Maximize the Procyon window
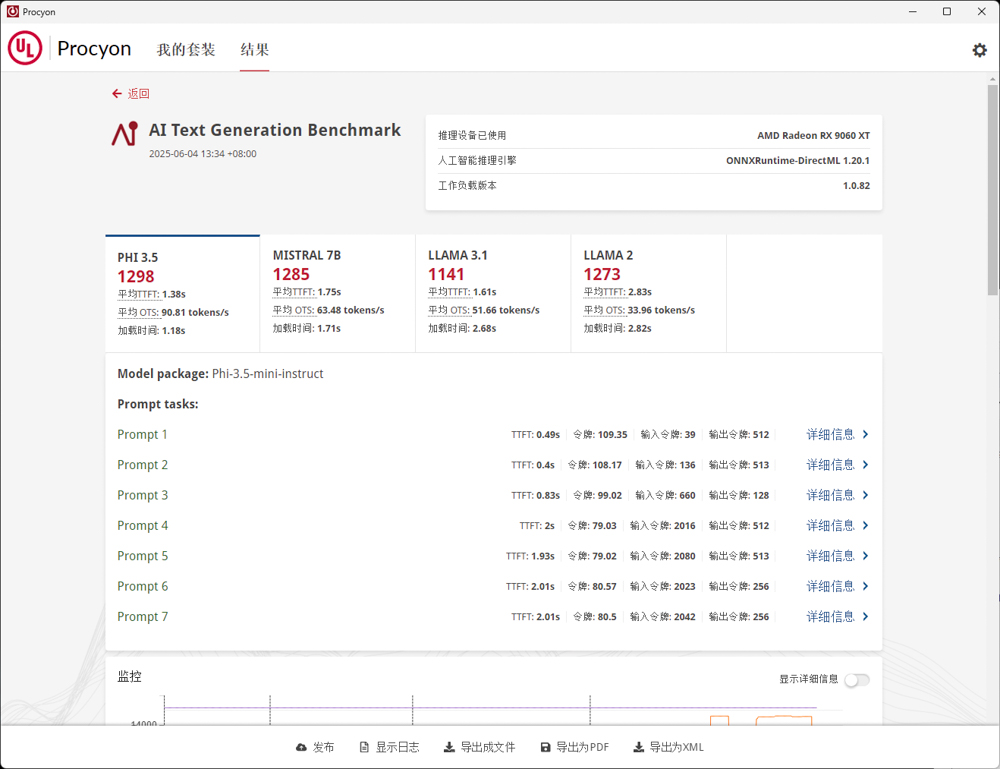This screenshot has height=769, width=1000. [x=947, y=11]
